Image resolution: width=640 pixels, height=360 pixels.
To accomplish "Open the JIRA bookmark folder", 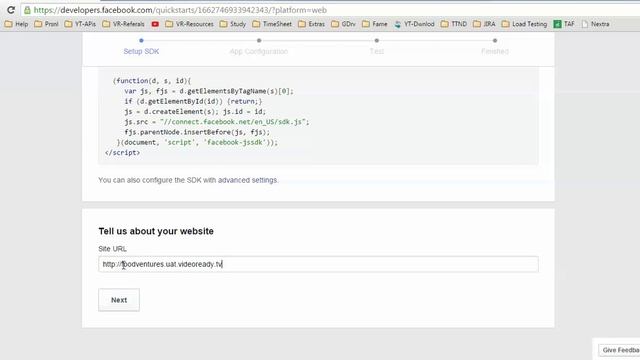I will point(484,24).
